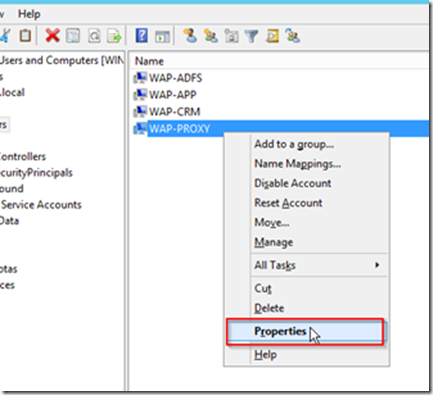
Task: Select WAP-ADFS computer name in list
Action: pyautogui.click(x=175, y=78)
